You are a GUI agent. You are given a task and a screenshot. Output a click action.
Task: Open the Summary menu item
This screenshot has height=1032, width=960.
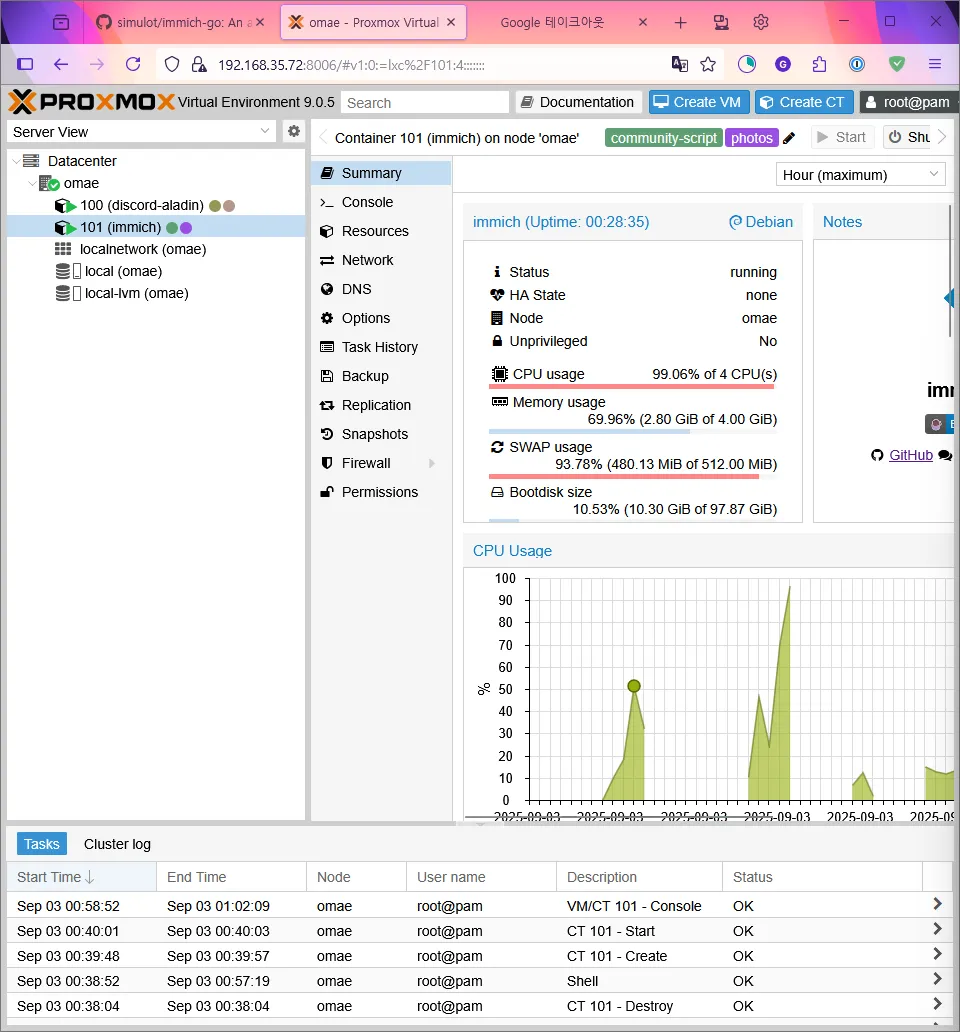(x=381, y=173)
